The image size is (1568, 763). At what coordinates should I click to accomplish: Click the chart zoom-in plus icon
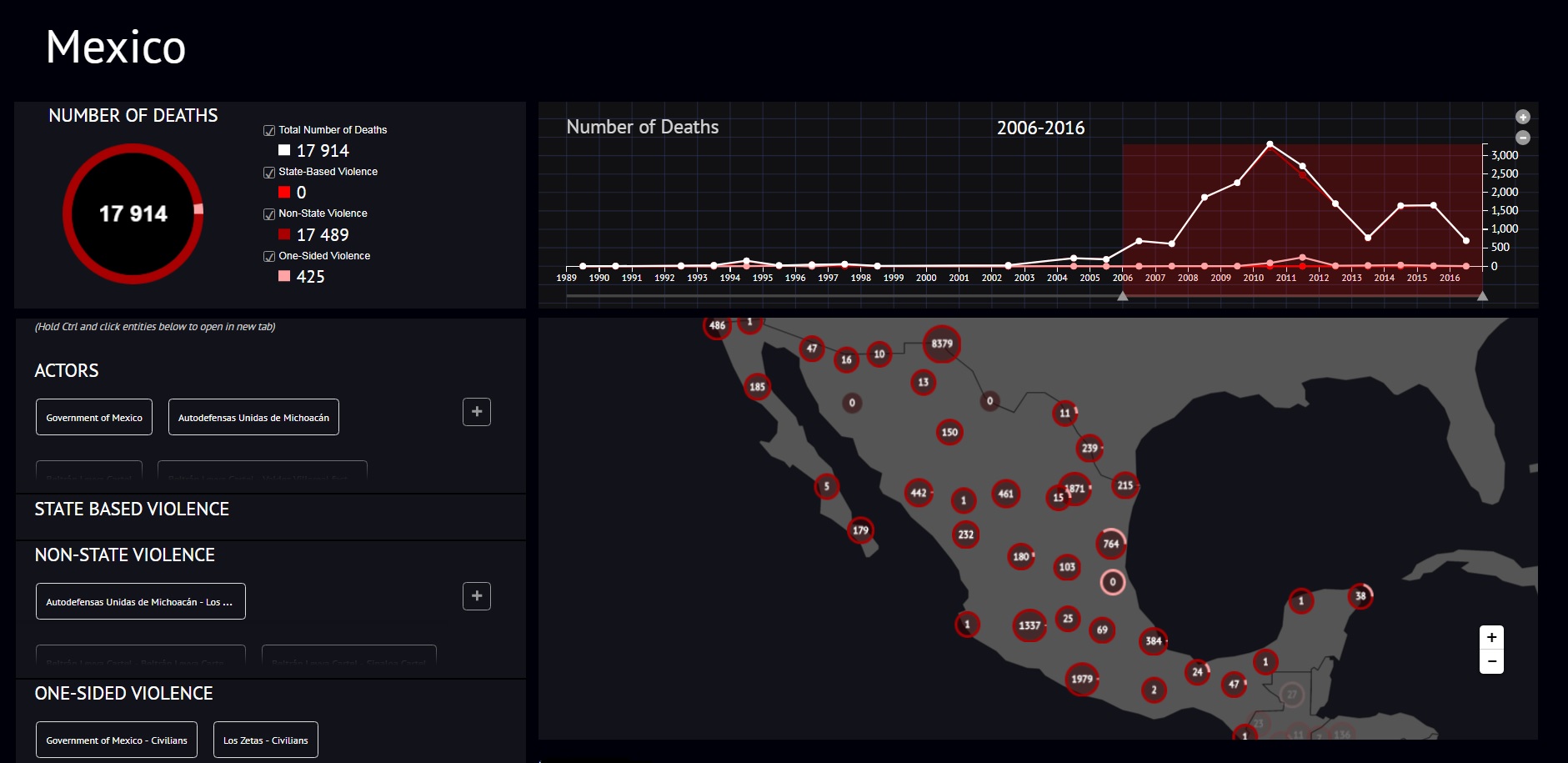pyautogui.click(x=1522, y=117)
